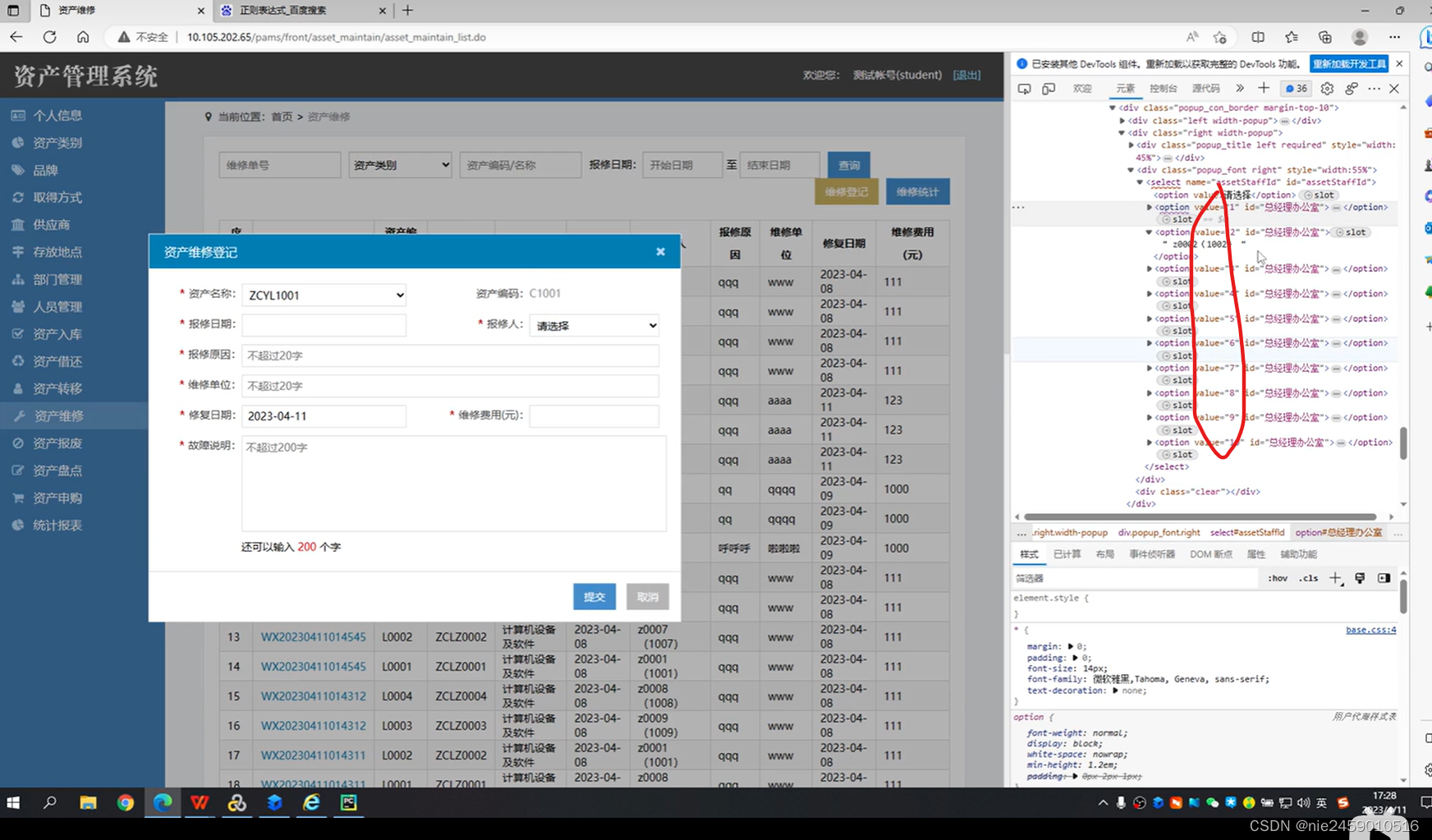Click the 报修日期 input in the dialog
Image resolution: width=1432 pixels, height=840 pixels.
pyautogui.click(x=324, y=324)
